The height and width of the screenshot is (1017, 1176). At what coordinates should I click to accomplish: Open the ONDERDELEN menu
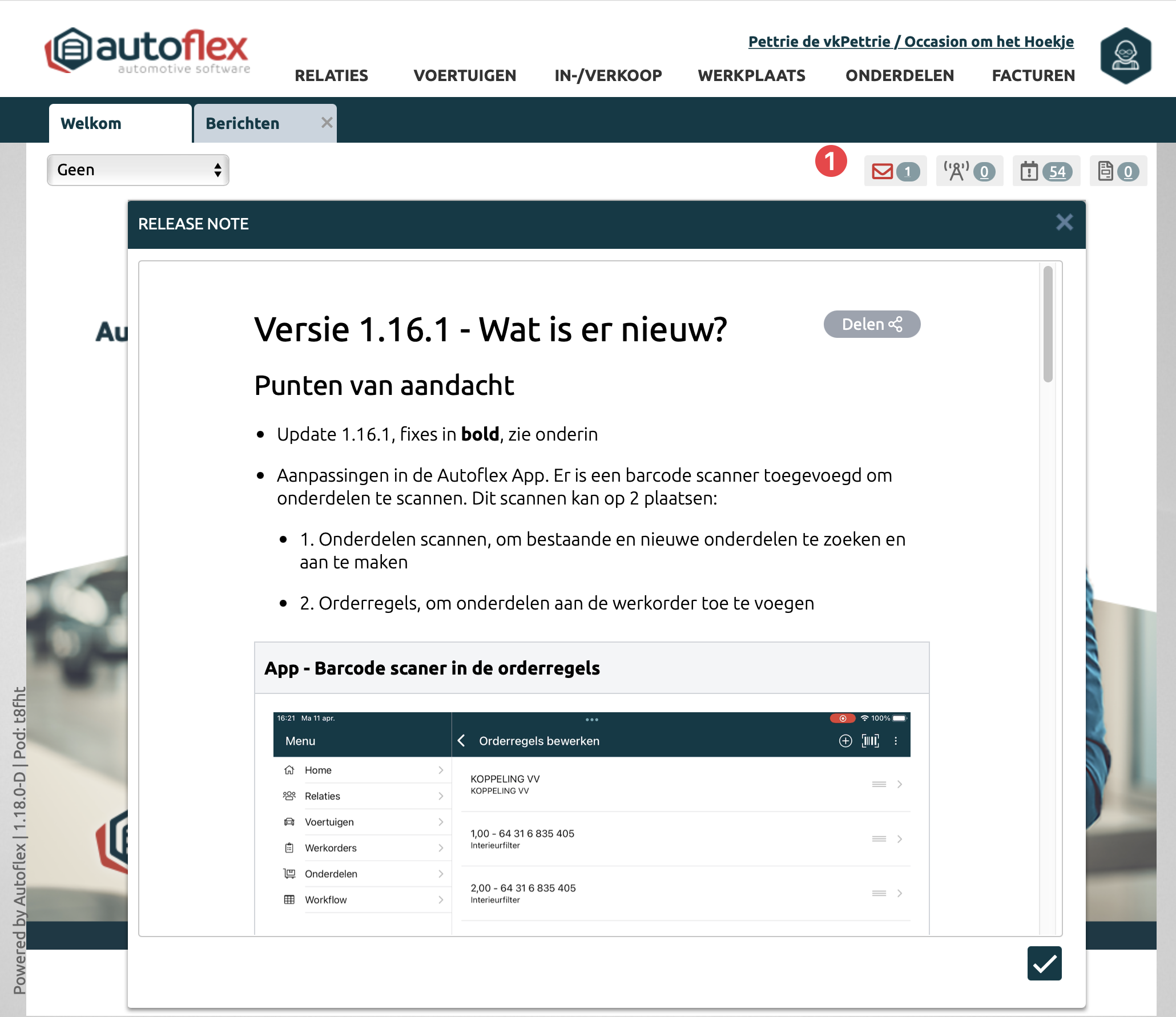[900, 75]
